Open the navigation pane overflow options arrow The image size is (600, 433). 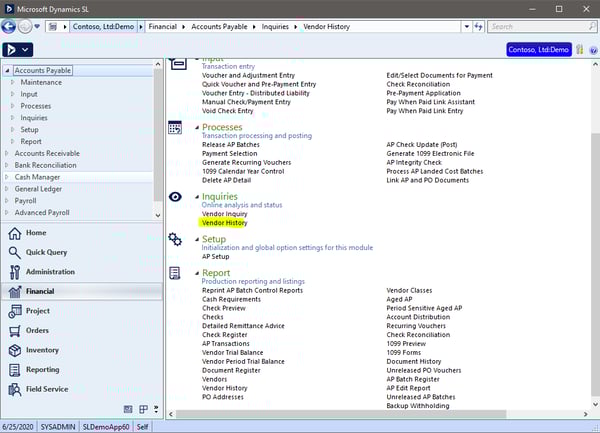(156, 409)
